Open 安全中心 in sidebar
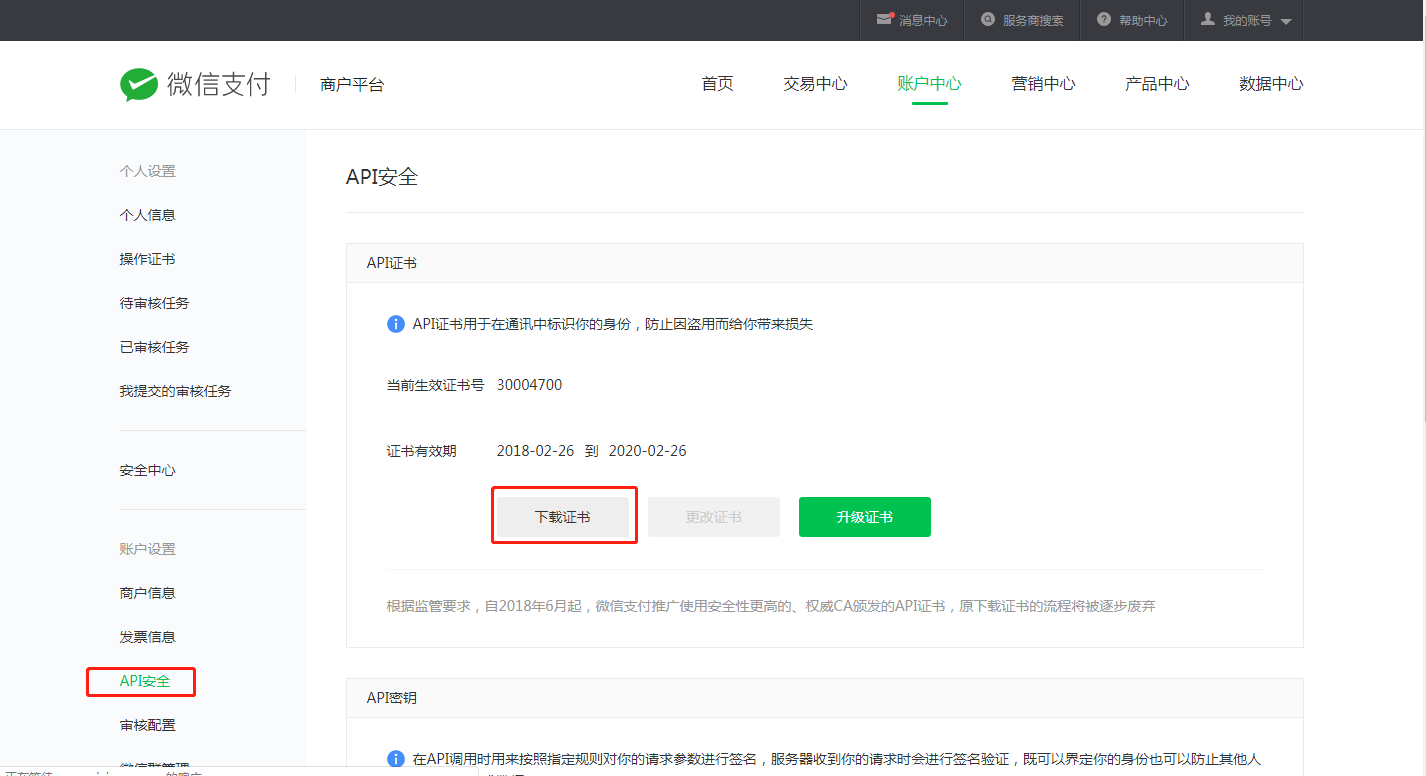This screenshot has width=1426, height=776. (147, 470)
